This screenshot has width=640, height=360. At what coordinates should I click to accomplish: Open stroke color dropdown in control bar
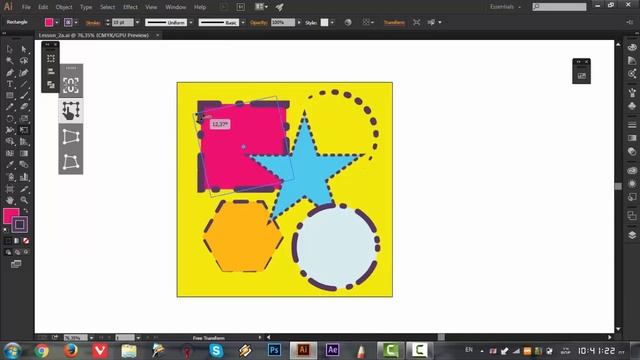tap(76, 22)
